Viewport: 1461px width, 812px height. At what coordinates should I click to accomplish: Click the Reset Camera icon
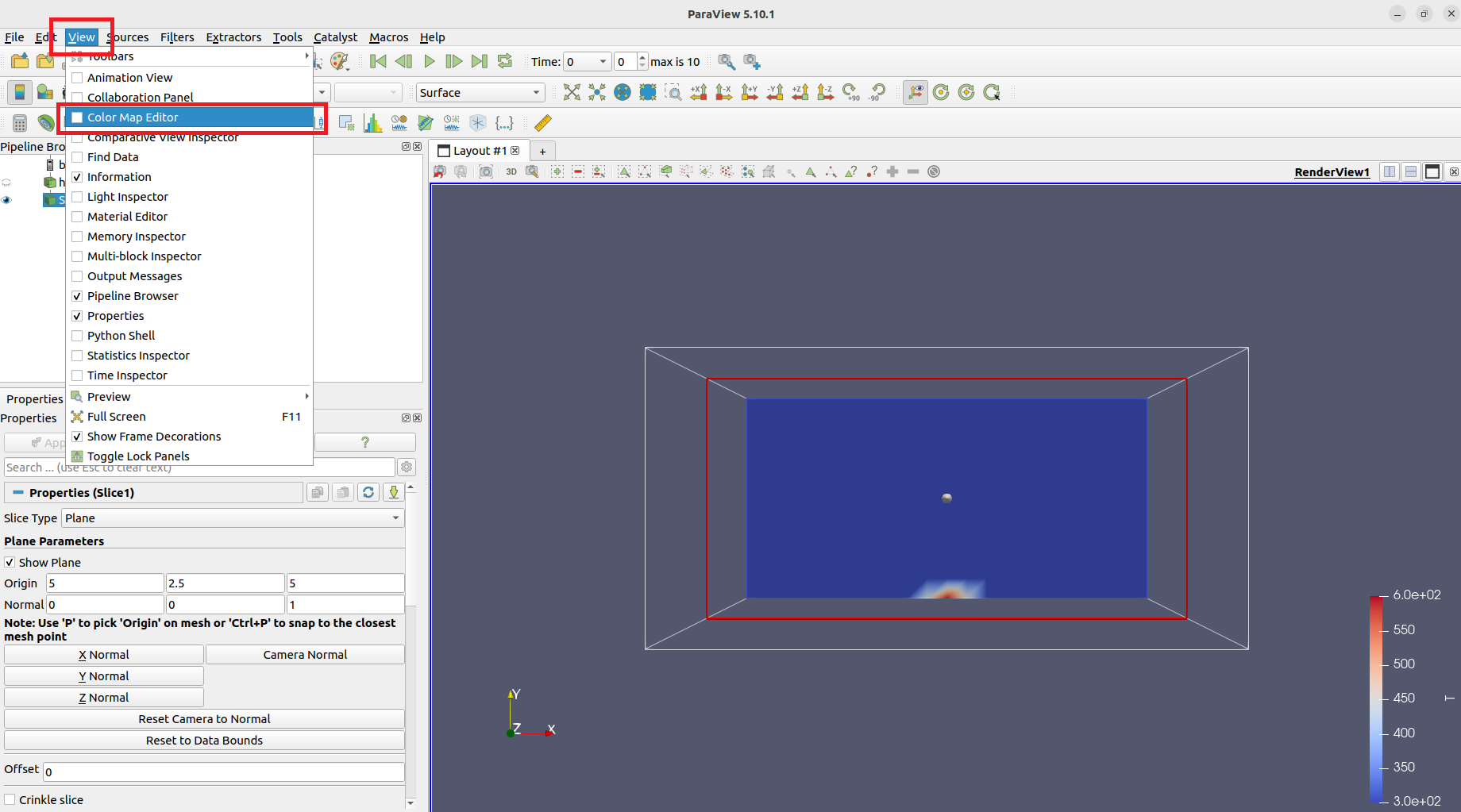pos(572,93)
